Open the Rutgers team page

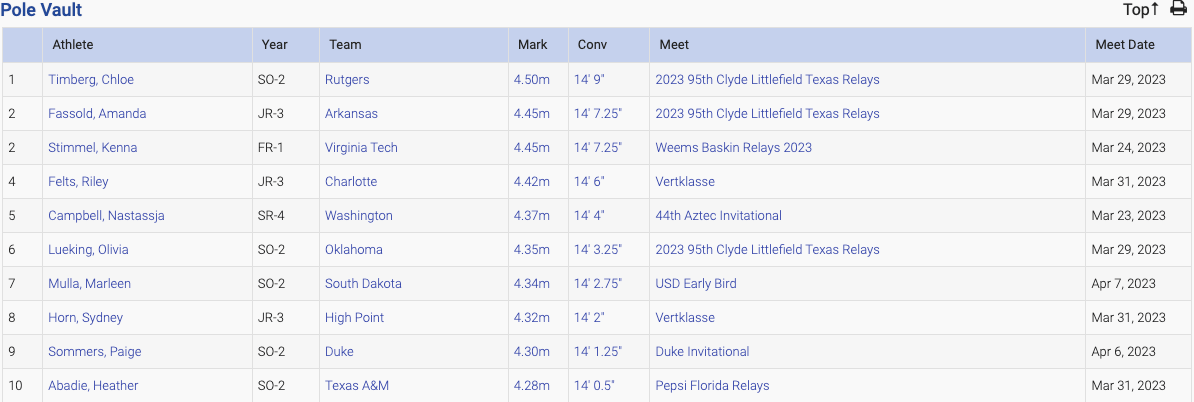(347, 80)
